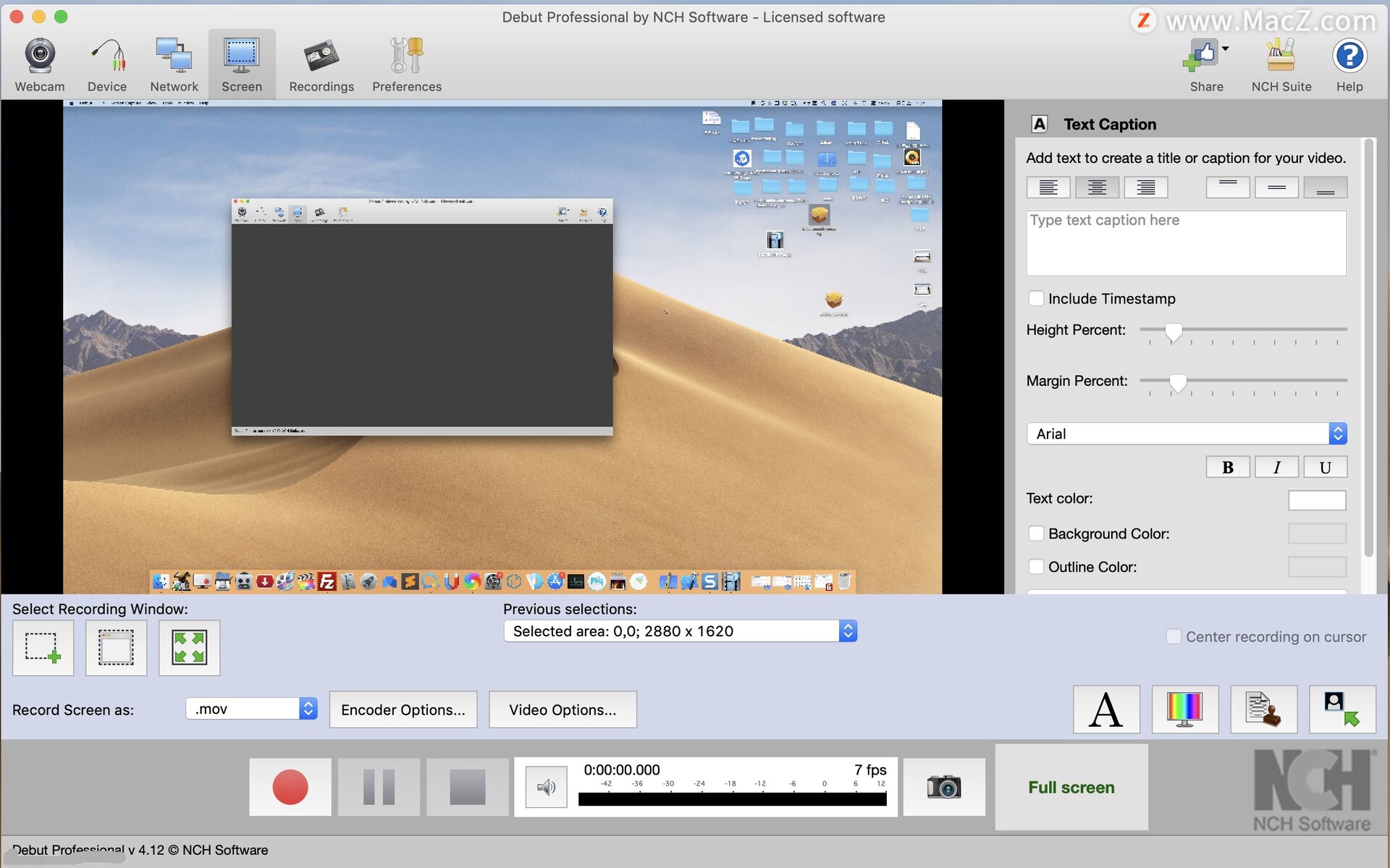Select the Screen capture icon
1390x868 pixels.
(x=242, y=64)
